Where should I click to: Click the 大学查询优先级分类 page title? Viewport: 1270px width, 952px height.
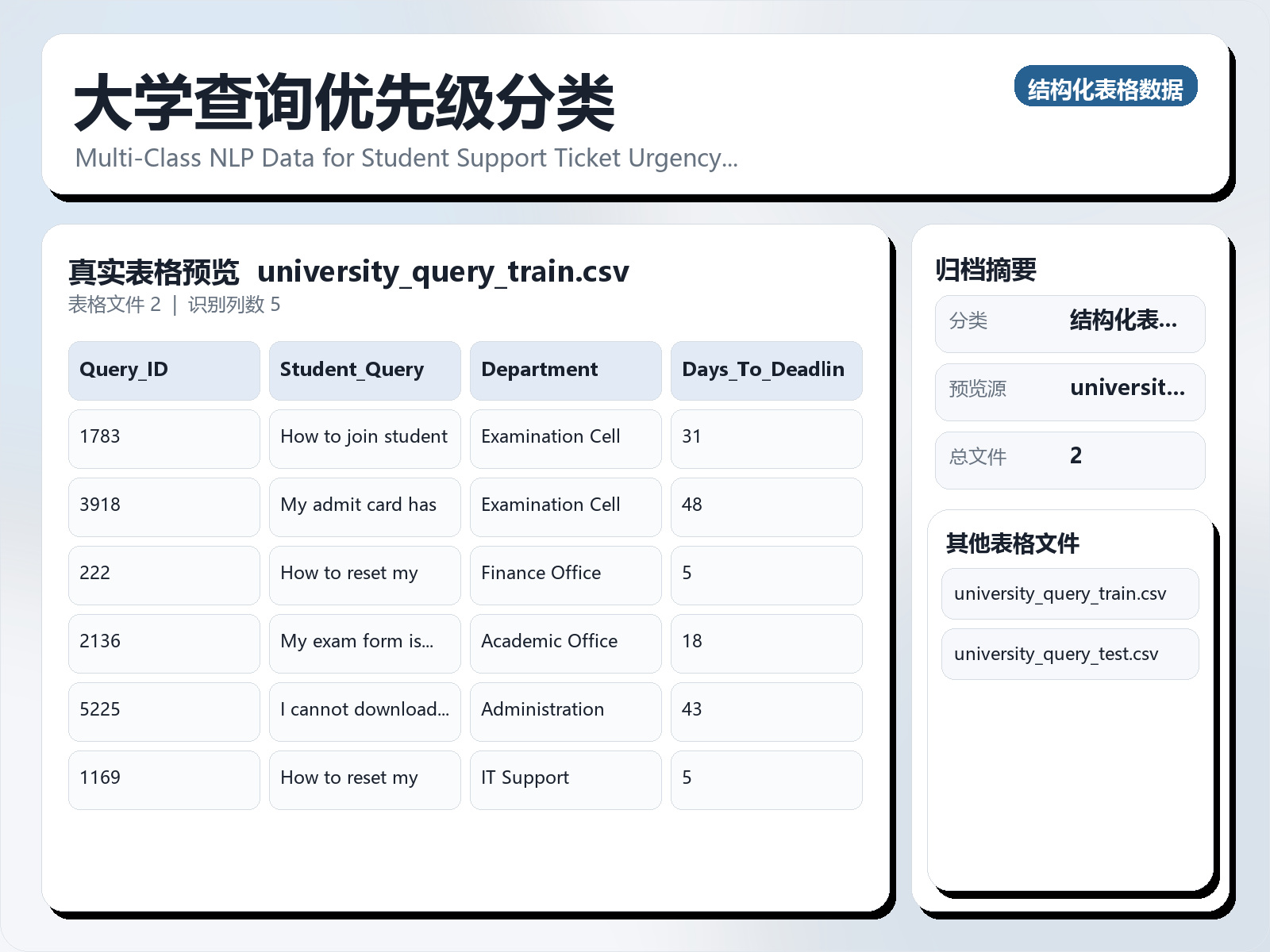click(x=345, y=103)
